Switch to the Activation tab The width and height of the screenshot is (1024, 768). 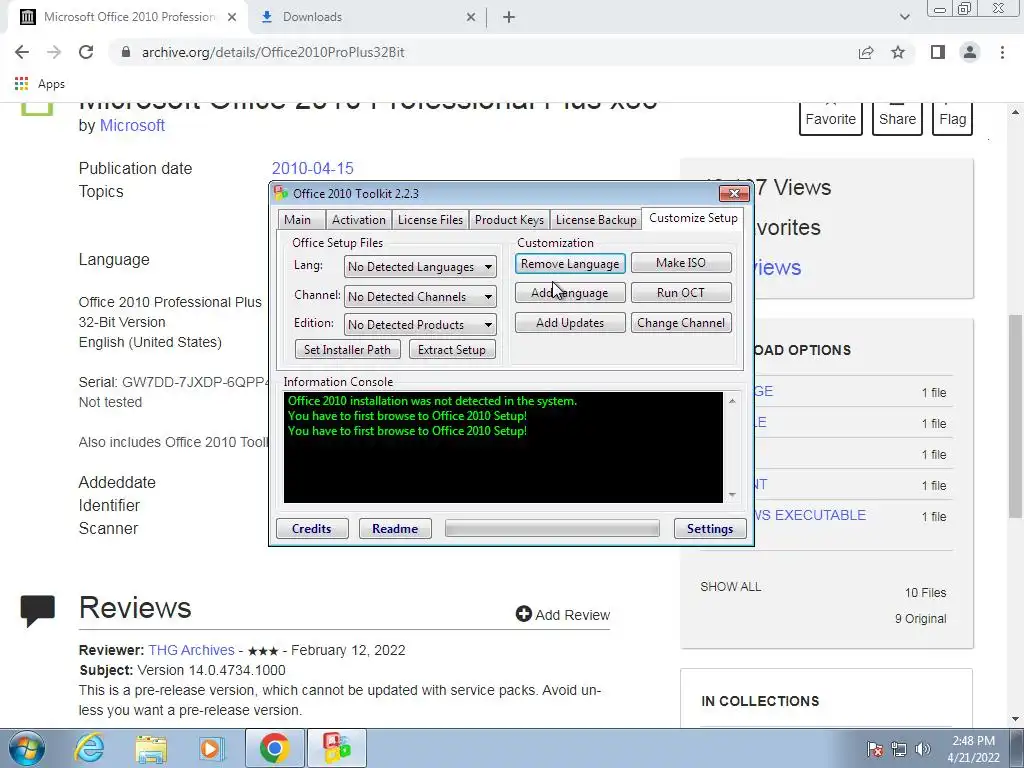coord(359,219)
